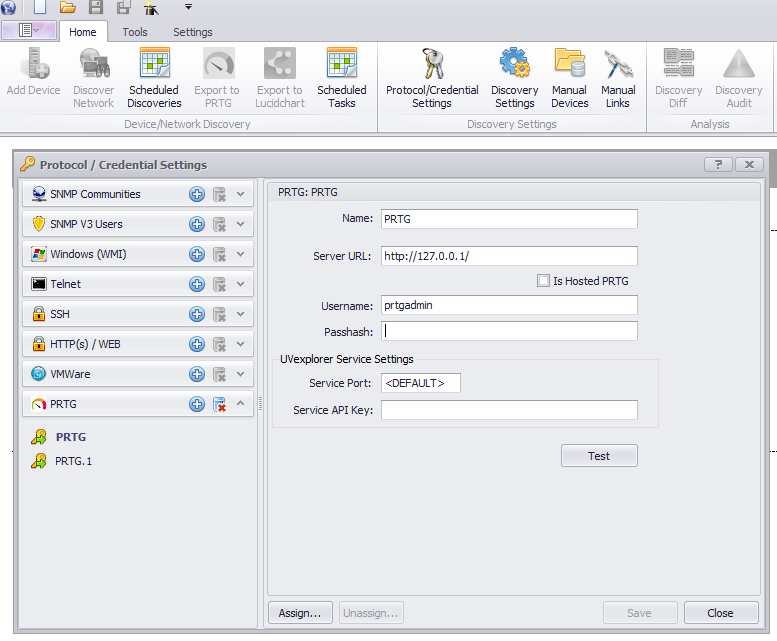Click the Username input field
777x641 pixels.
pos(509,305)
